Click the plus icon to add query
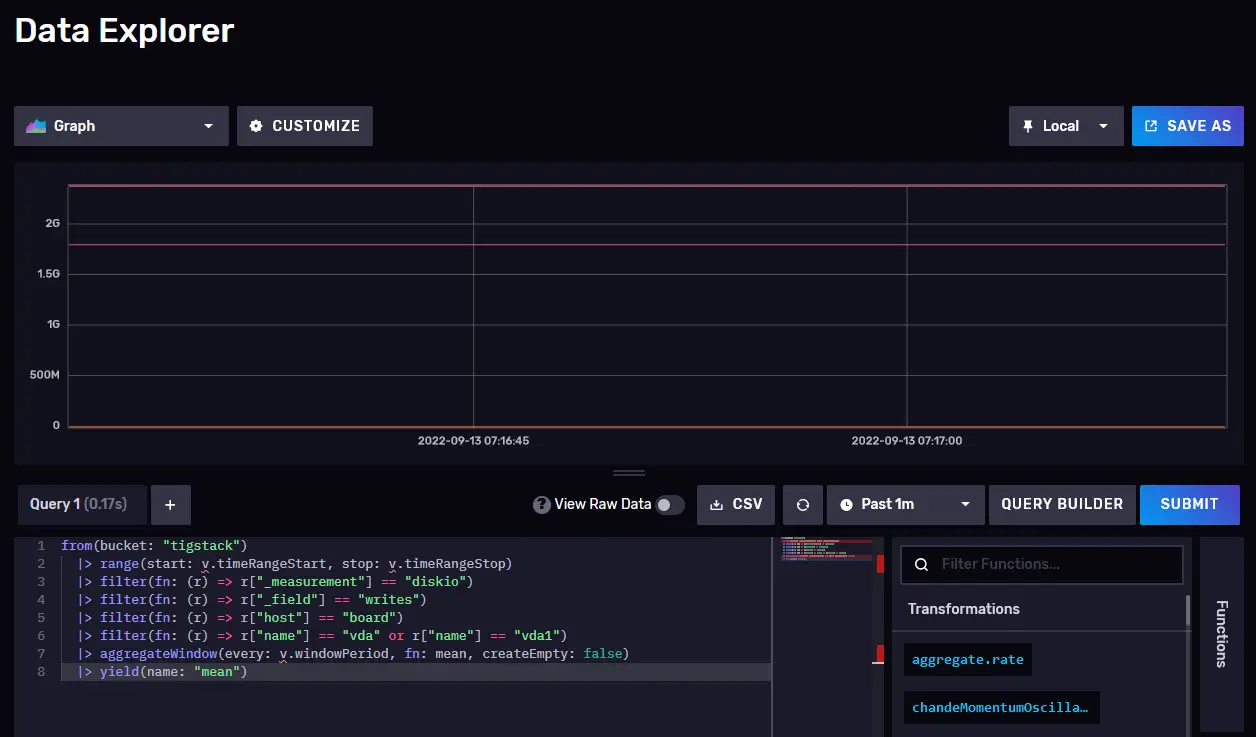The width and height of the screenshot is (1256, 737). (x=170, y=505)
